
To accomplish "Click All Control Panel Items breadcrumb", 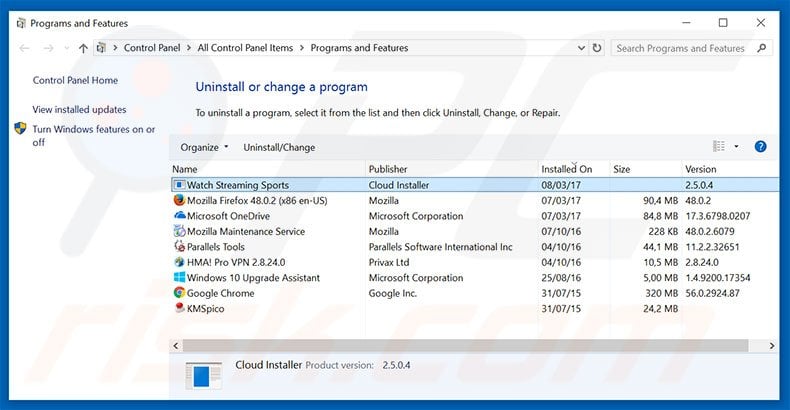I will pyautogui.click(x=245, y=48).
